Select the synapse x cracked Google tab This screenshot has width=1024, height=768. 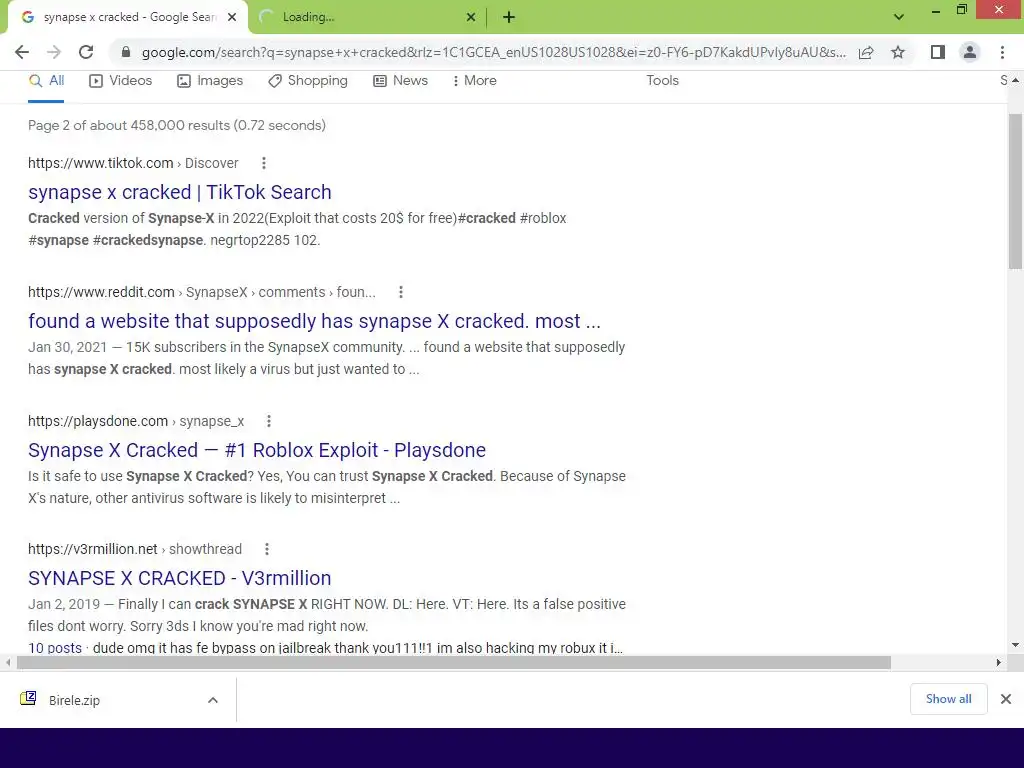(127, 18)
